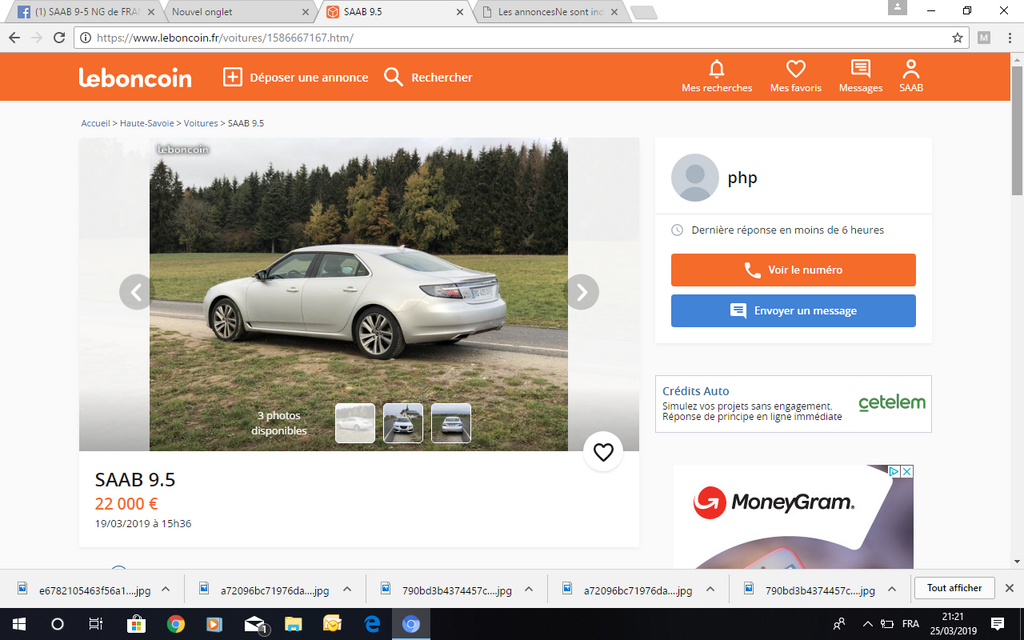Expand options for e6782105463f56a1 download
Viewport: 1024px width, 640px height.
(166, 590)
